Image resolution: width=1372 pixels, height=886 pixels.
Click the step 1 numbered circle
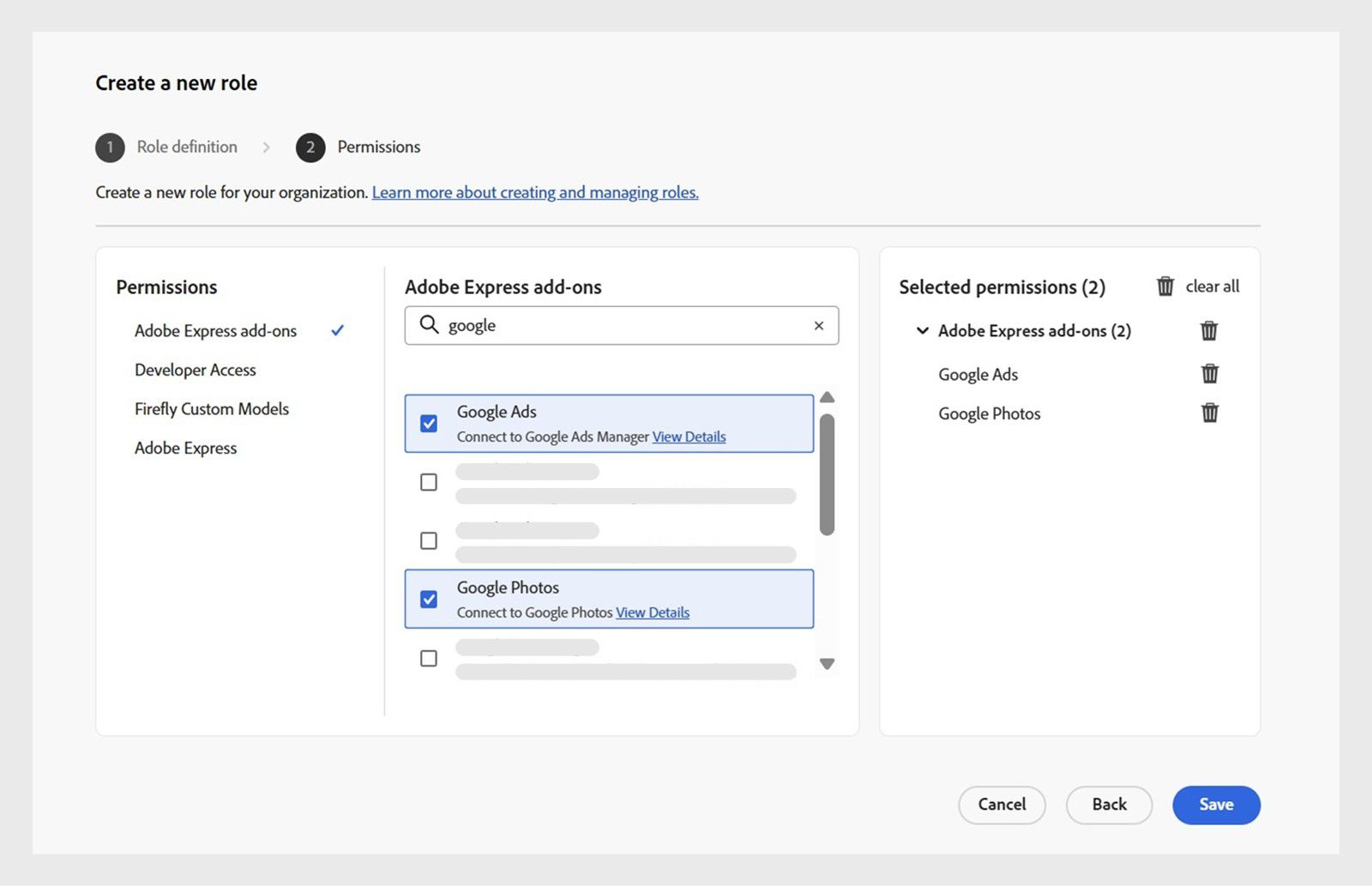click(x=110, y=147)
